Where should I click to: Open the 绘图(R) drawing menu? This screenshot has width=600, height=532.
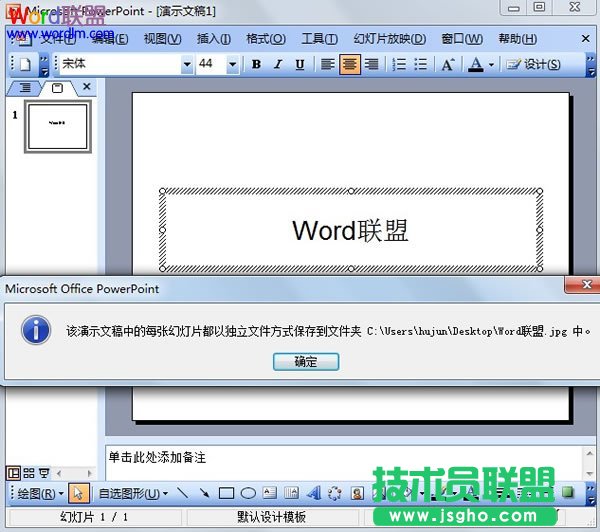(x=40, y=493)
